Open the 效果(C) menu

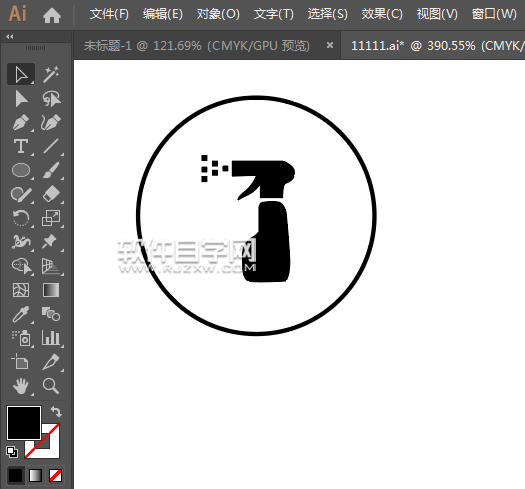(382, 14)
